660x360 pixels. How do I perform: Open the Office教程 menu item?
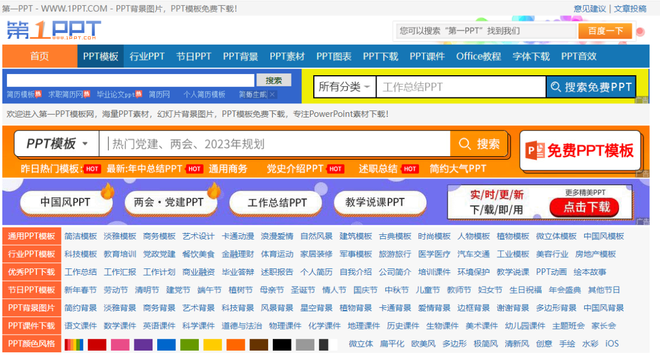pos(478,56)
